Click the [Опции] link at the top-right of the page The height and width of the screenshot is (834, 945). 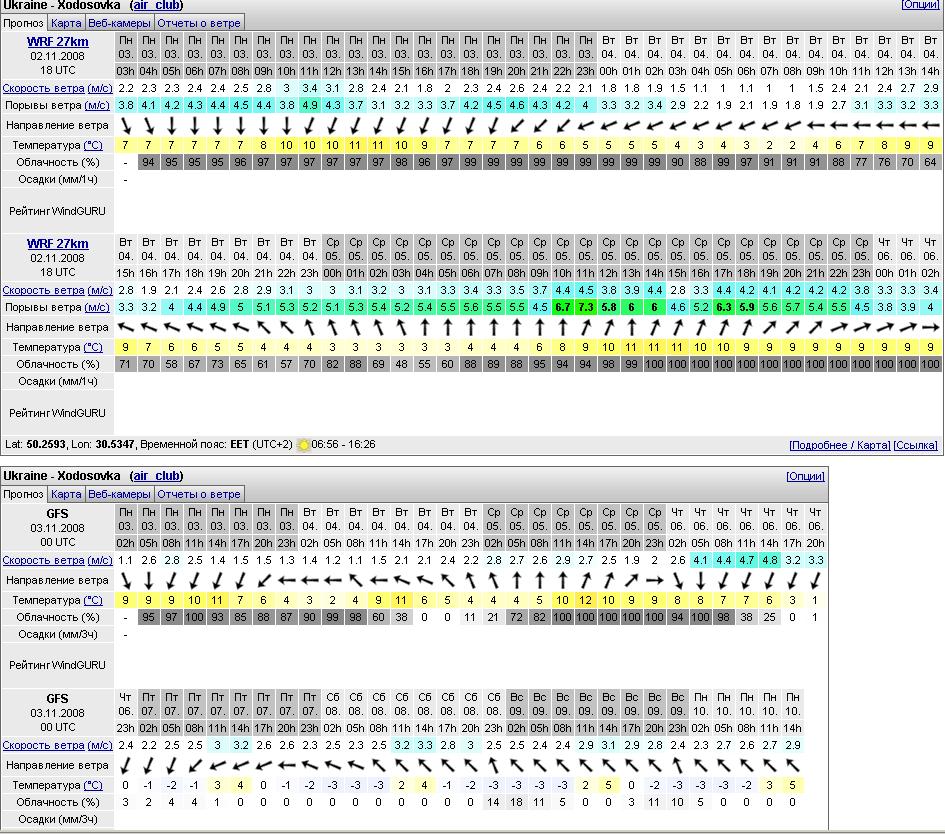click(x=920, y=5)
